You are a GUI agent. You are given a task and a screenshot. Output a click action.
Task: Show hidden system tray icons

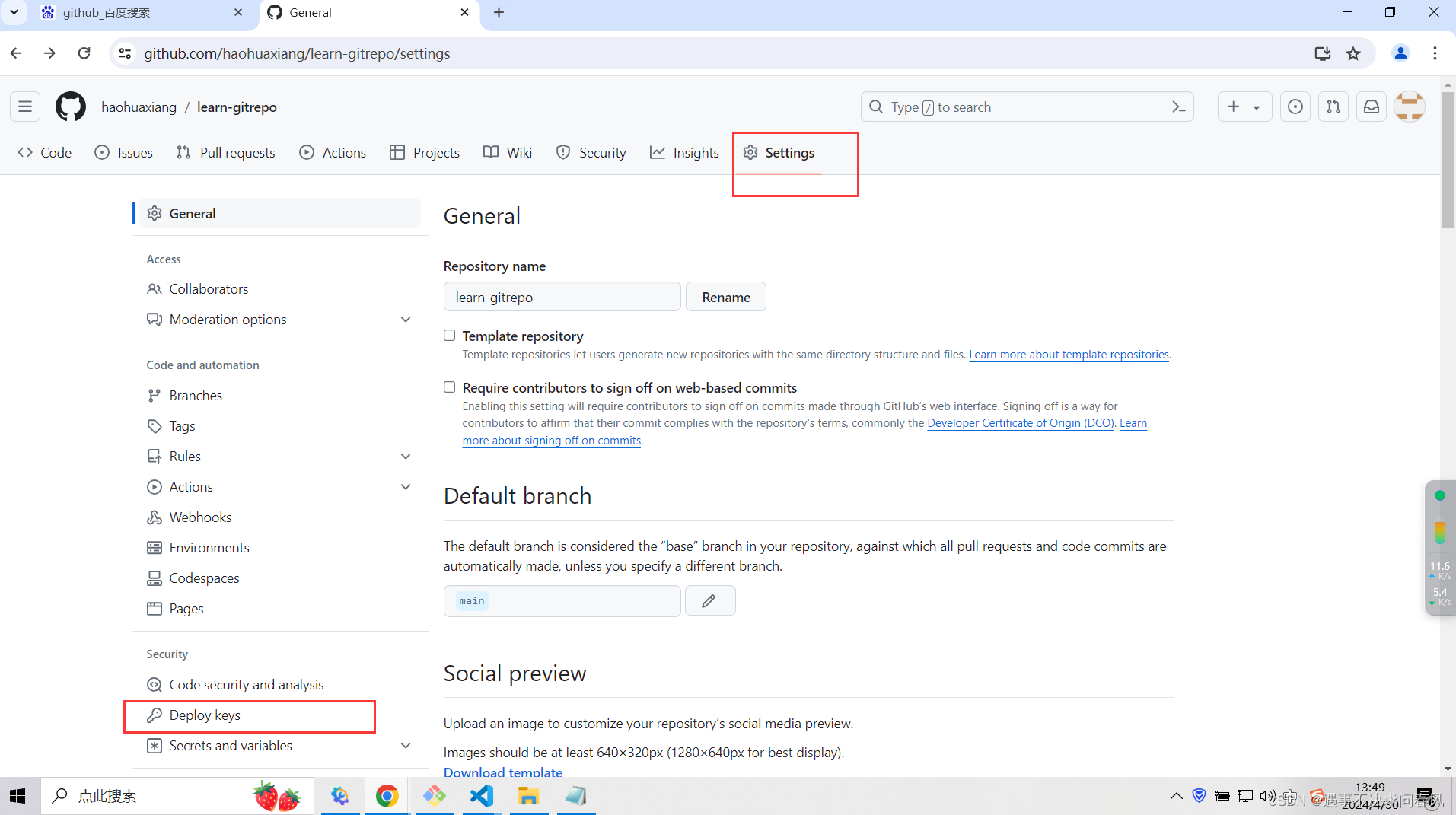click(1176, 796)
